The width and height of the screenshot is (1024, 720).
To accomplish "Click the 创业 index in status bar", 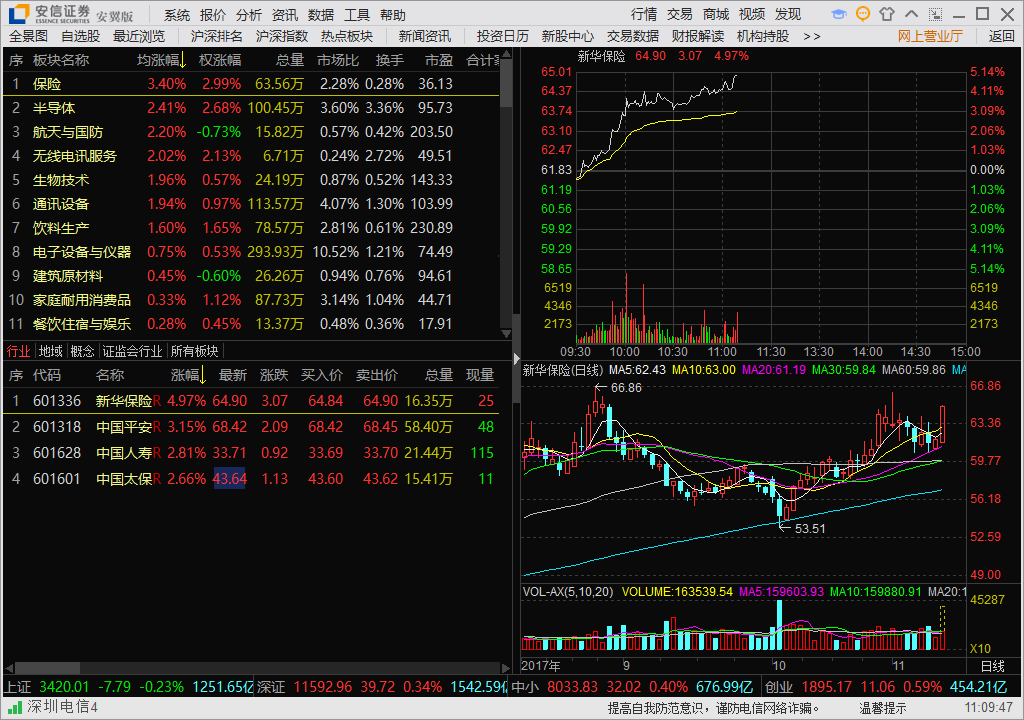I will click(779, 687).
